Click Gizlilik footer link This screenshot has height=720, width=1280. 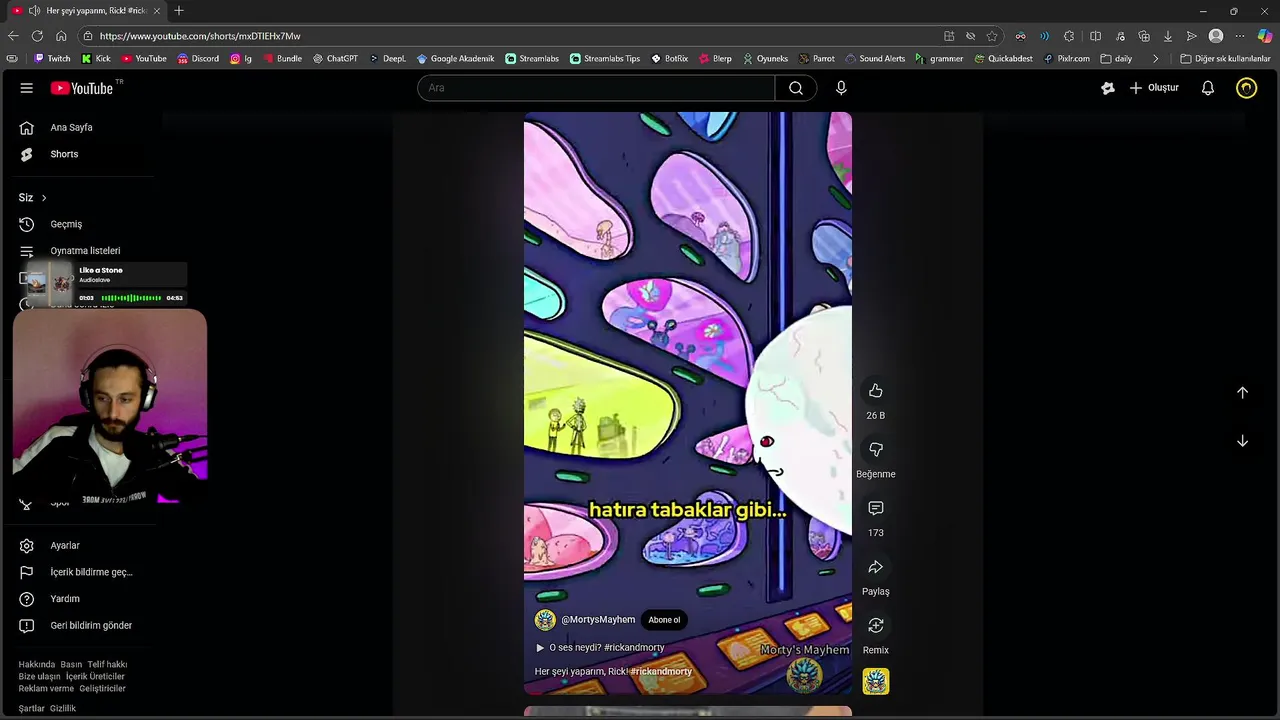63,709
